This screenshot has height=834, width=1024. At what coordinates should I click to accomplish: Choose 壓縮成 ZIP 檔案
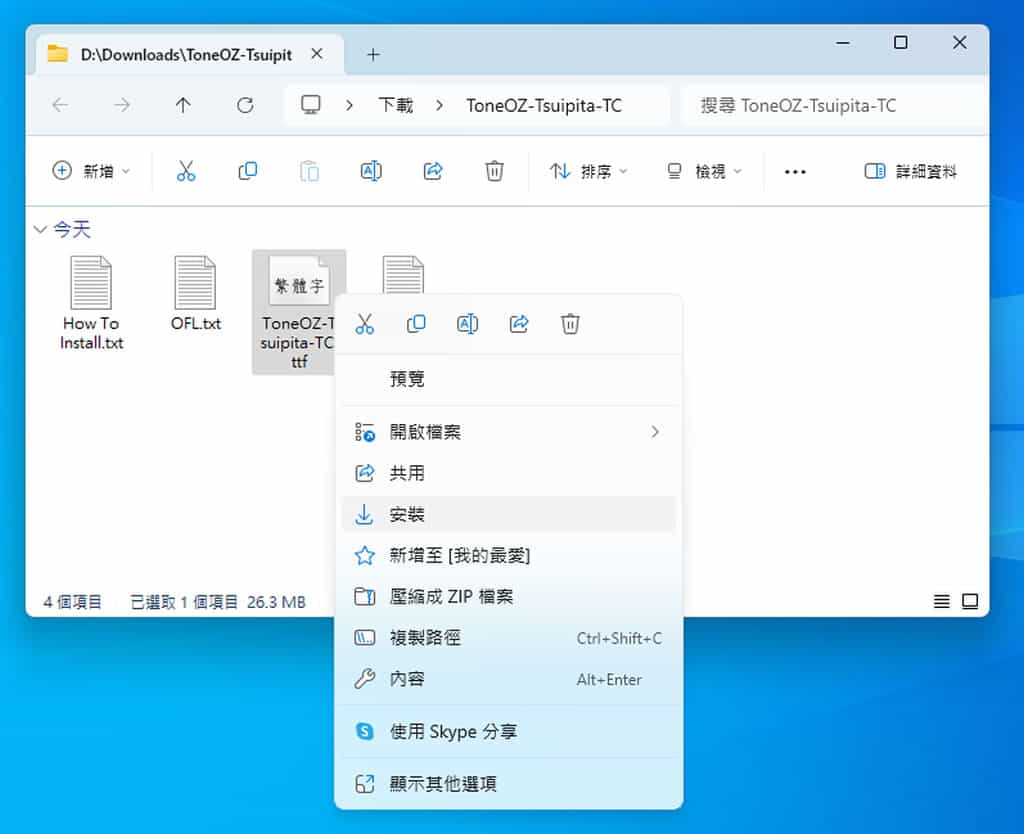tap(509, 596)
